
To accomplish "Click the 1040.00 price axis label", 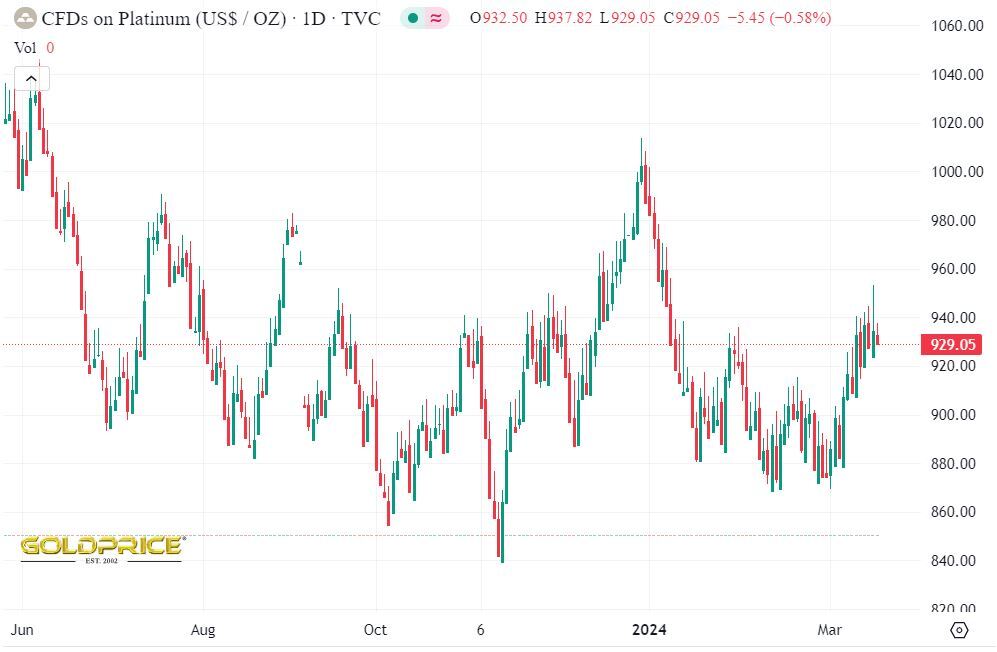I will tap(957, 74).
